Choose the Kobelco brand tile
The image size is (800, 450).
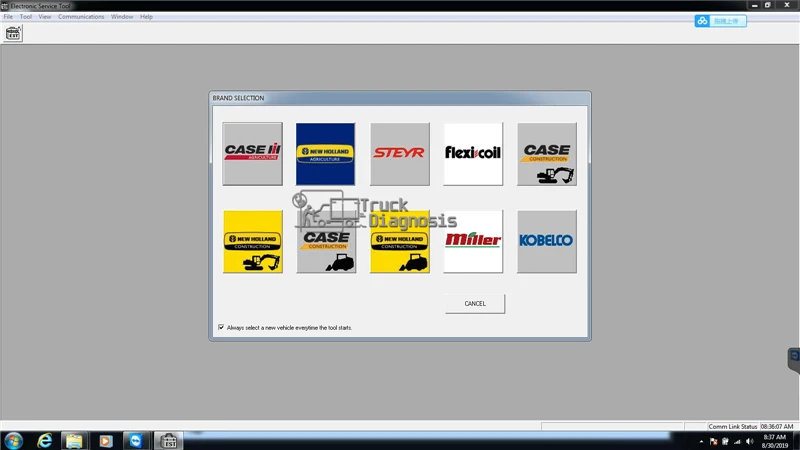pos(547,241)
